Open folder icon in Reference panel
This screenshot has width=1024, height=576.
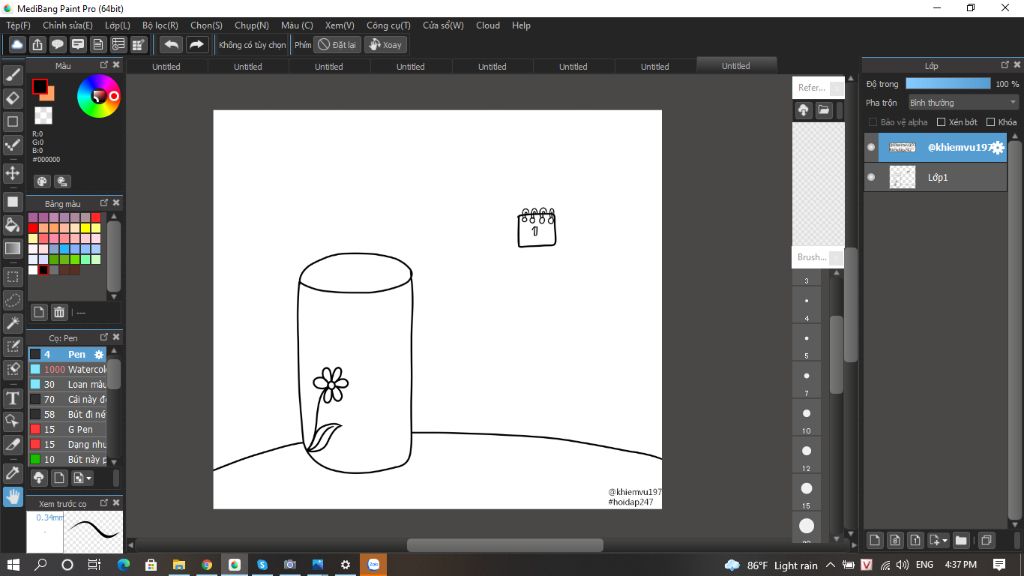pos(824,110)
